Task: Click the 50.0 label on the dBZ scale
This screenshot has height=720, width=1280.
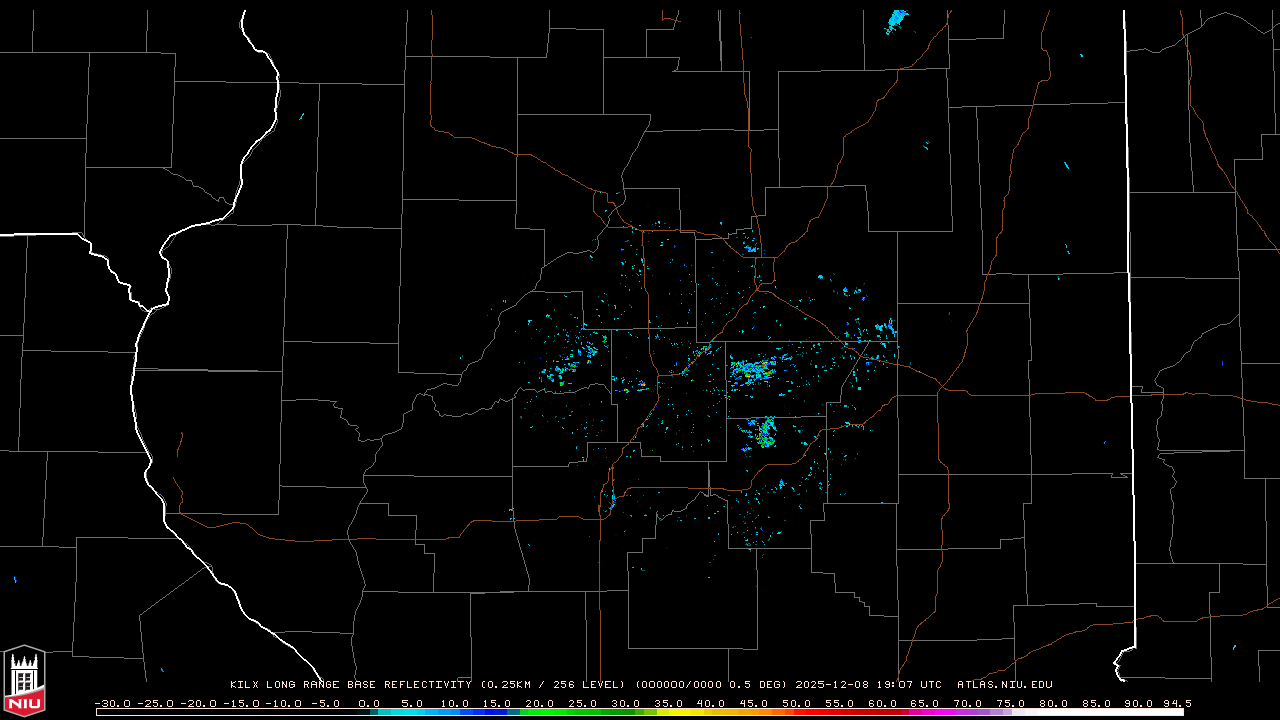Action: tap(797, 703)
